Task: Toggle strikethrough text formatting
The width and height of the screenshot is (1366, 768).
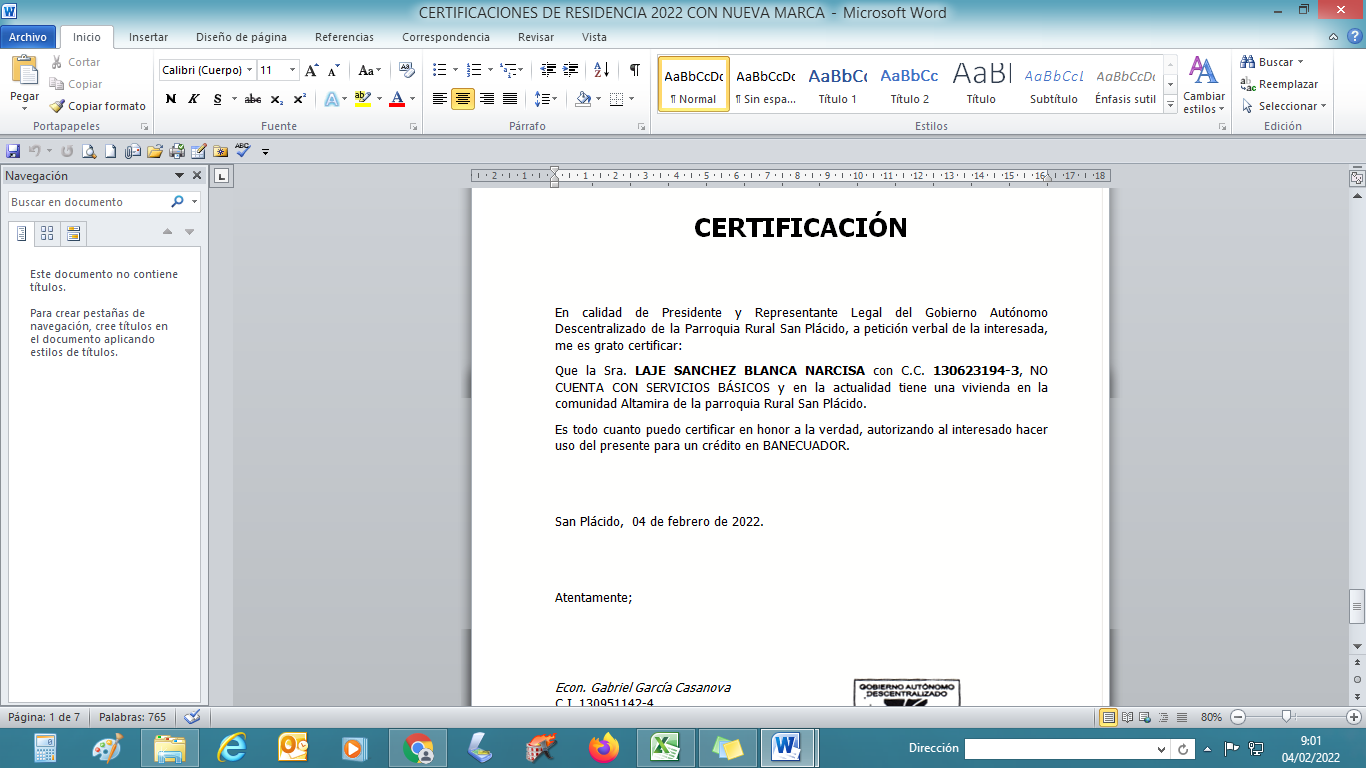Action: pos(252,99)
